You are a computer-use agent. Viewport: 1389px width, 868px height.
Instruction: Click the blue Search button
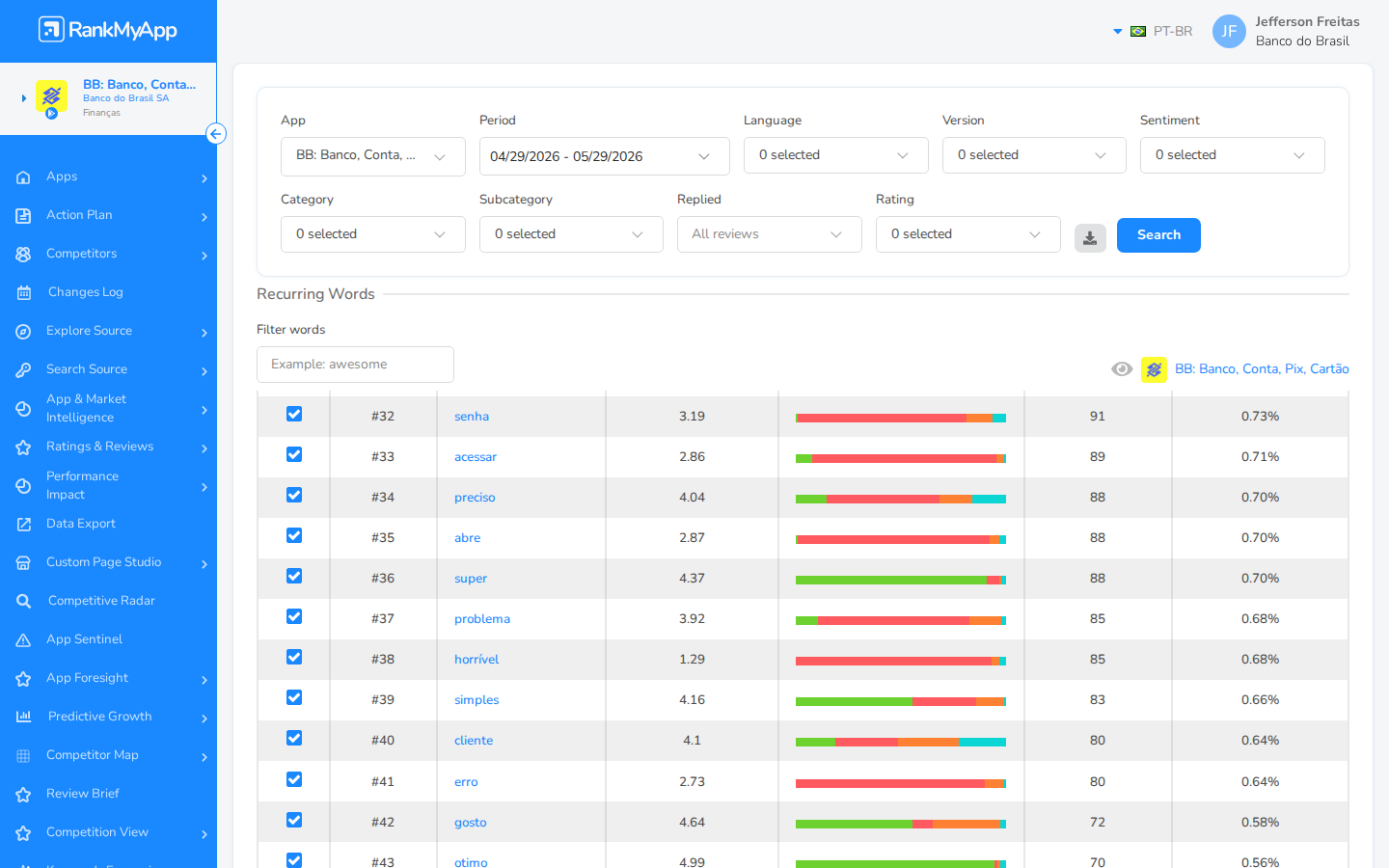[1158, 235]
